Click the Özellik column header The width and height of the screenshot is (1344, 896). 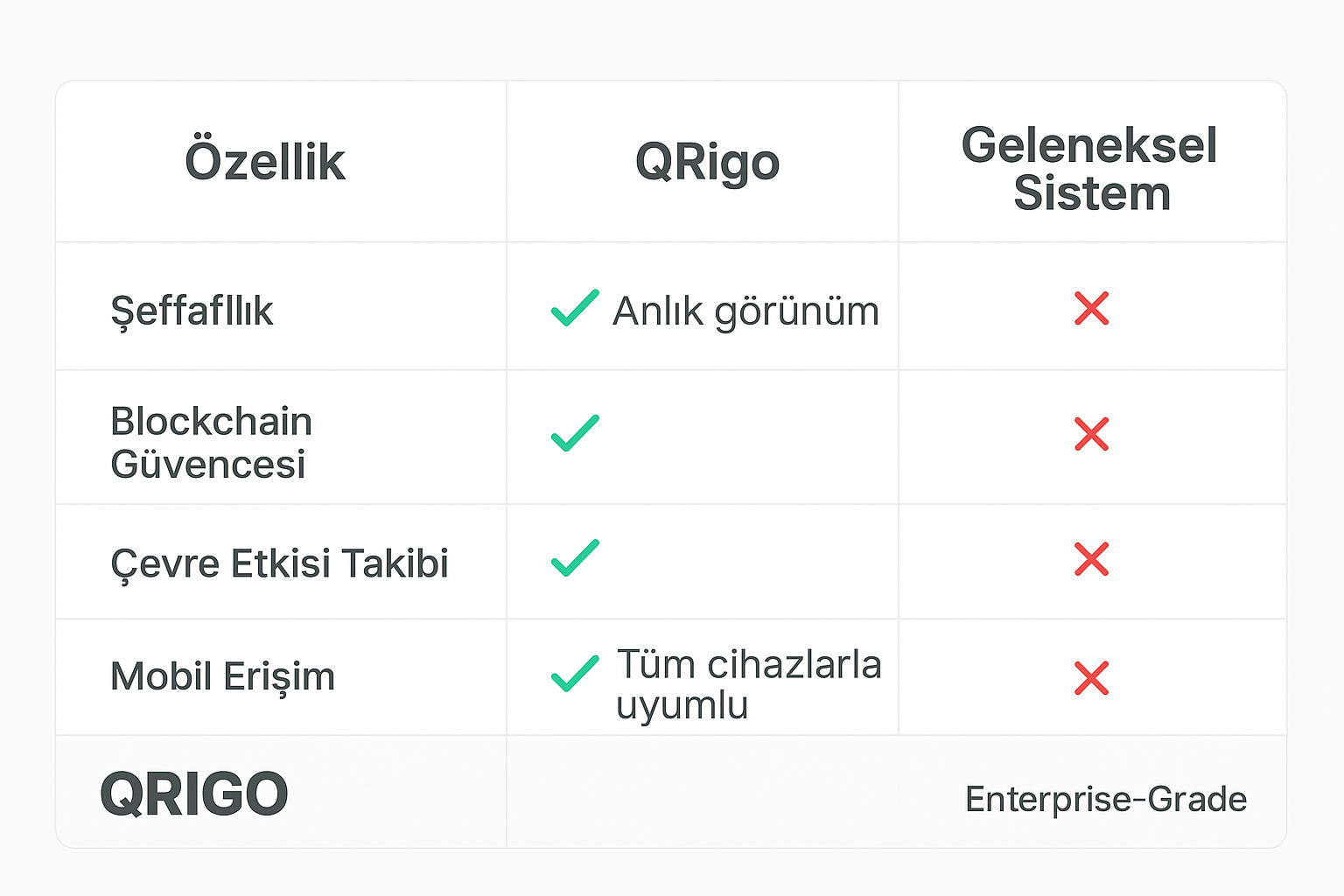(x=265, y=162)
